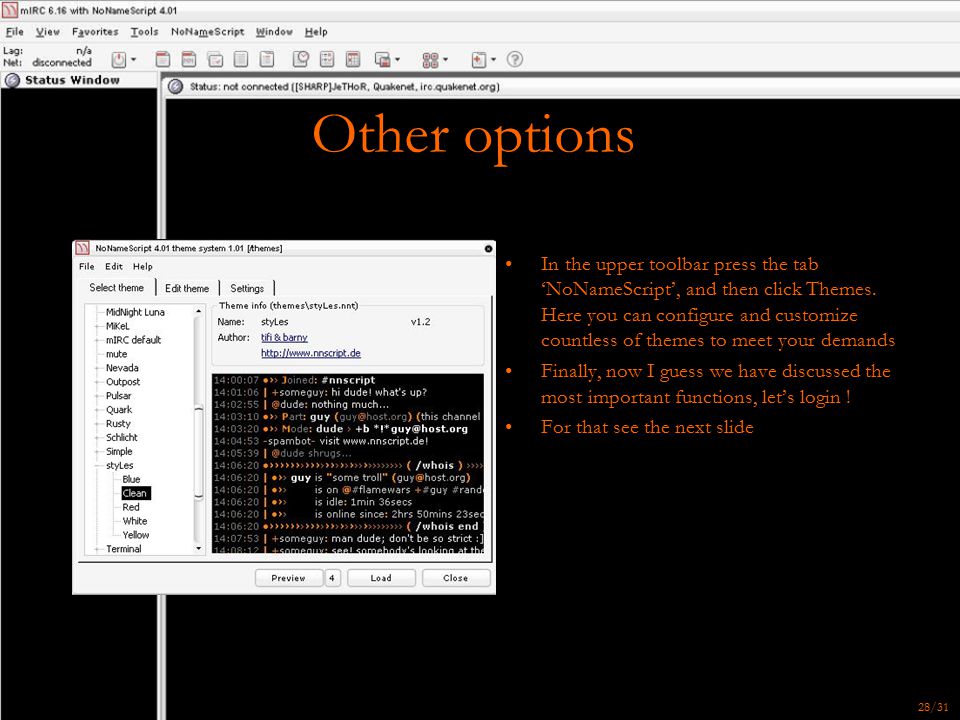Click the Load button
Viewport: 960px width, 720px height.
click(x=381, y=578)
